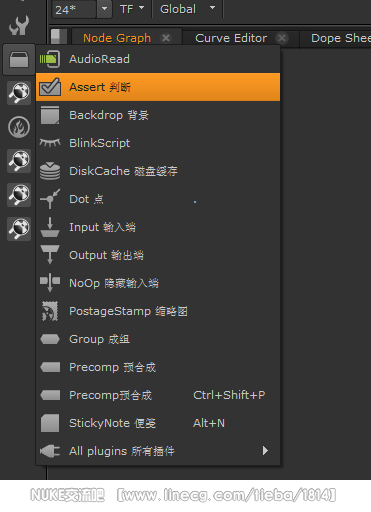The image size is (371, 512).
Task: Close the Node Graph tab
Action: click(x=166, y=38)
